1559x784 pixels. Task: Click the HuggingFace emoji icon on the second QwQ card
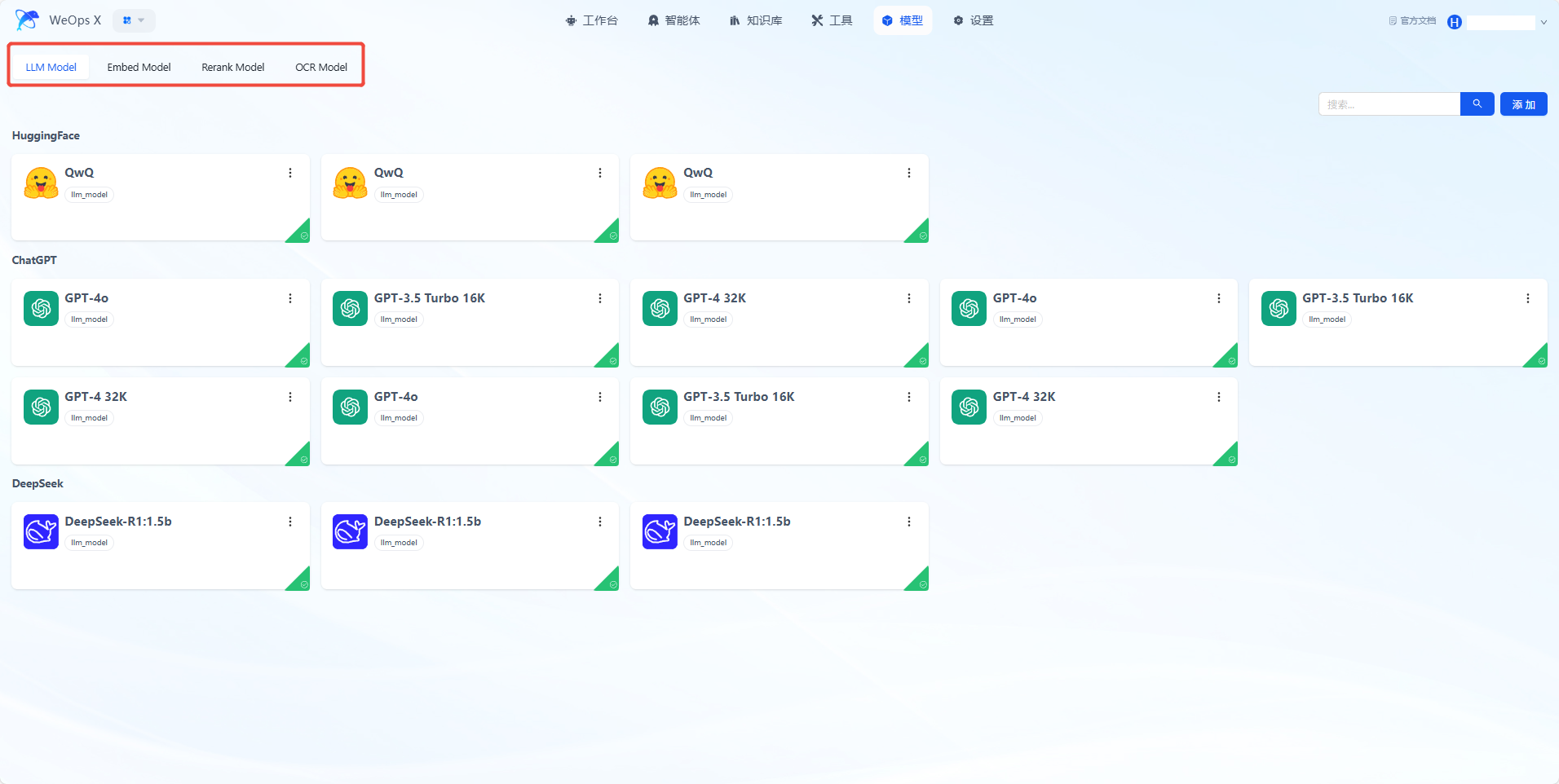point(351,183)
